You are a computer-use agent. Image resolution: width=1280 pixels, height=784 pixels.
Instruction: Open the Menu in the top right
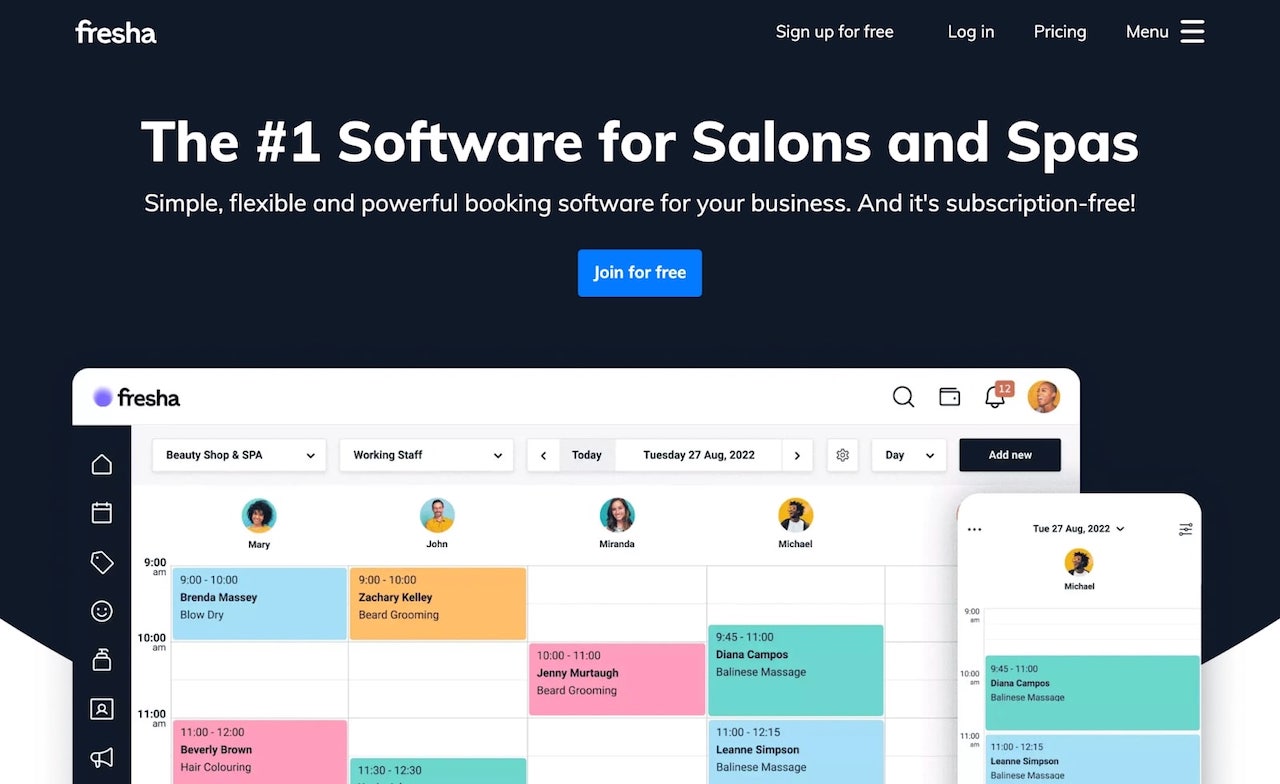1163,31
